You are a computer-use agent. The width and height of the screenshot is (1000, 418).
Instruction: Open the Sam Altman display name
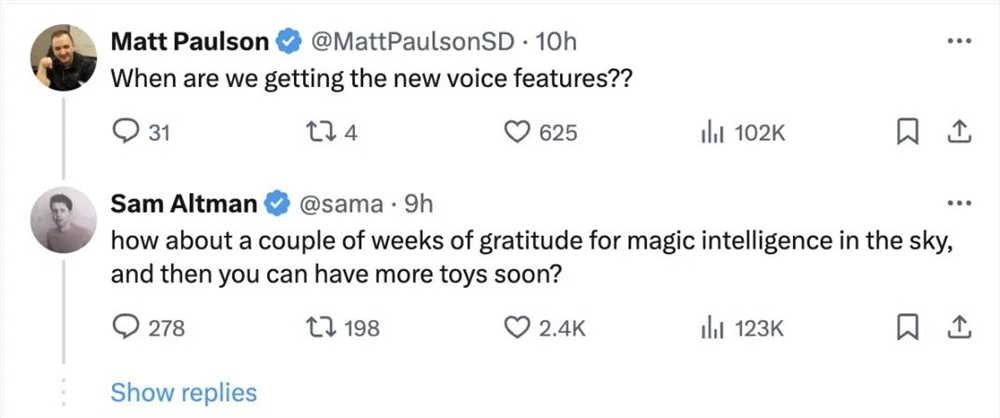point(184,204)
